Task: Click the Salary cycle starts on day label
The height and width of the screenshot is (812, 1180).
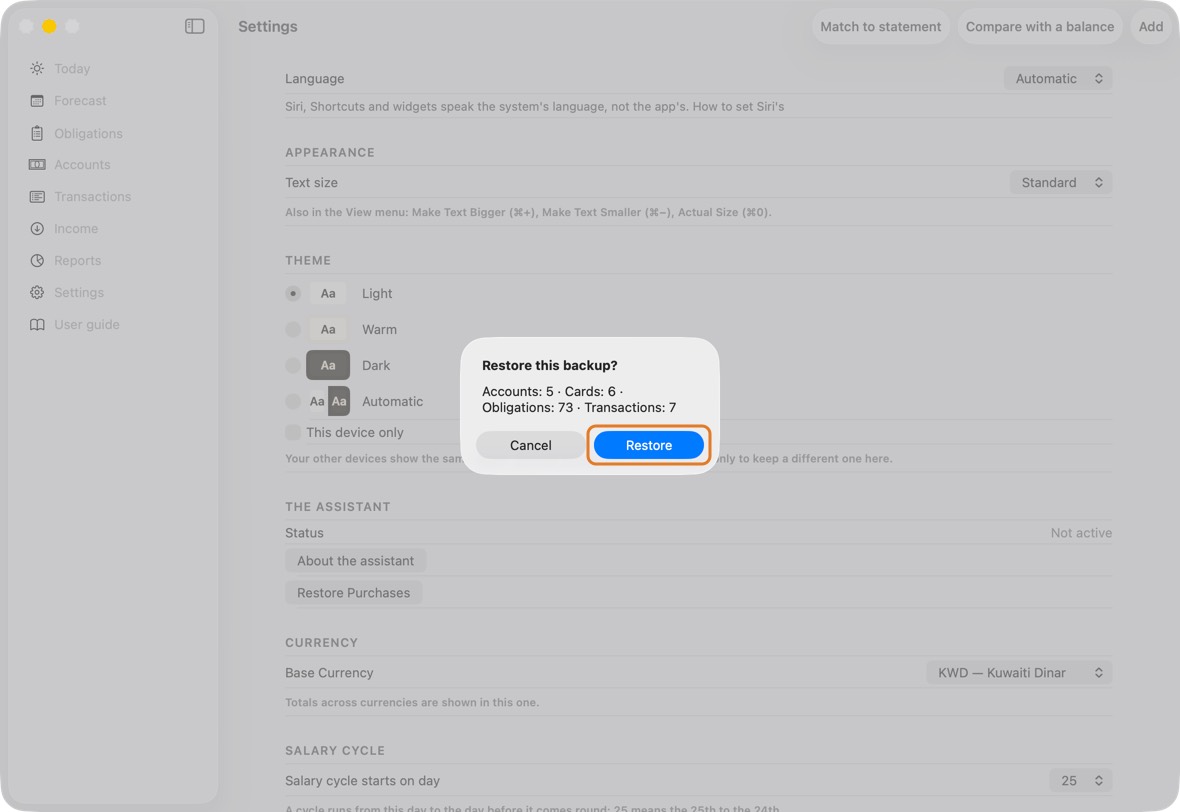Action: tap(362, 781)
